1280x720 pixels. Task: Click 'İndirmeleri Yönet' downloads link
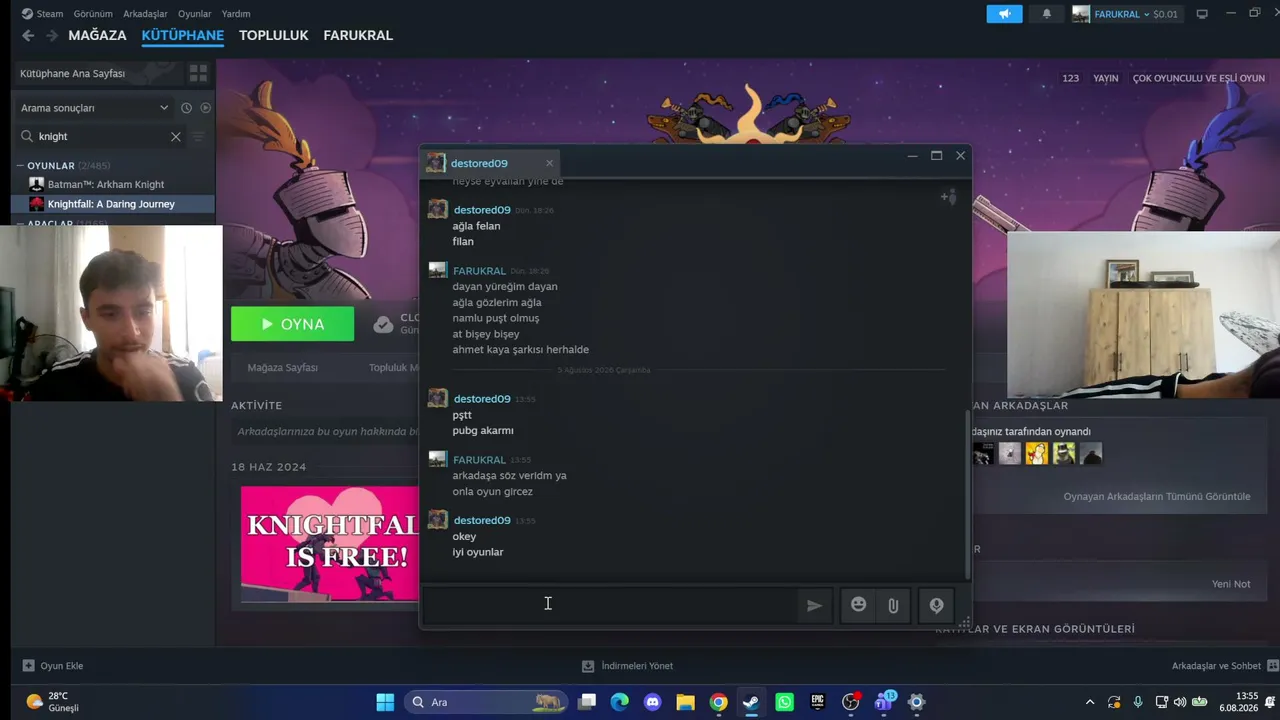click(627, 666)
